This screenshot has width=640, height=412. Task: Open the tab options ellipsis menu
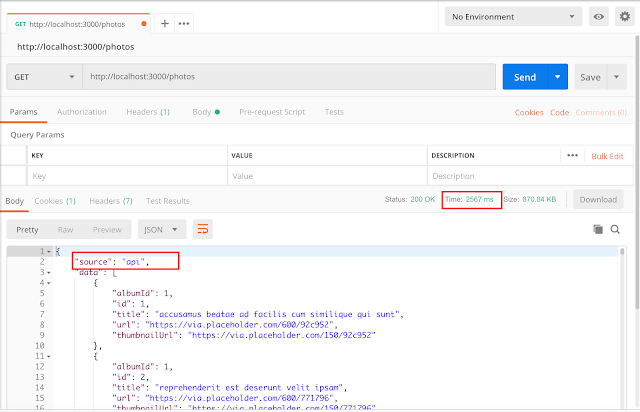[184, 22]
